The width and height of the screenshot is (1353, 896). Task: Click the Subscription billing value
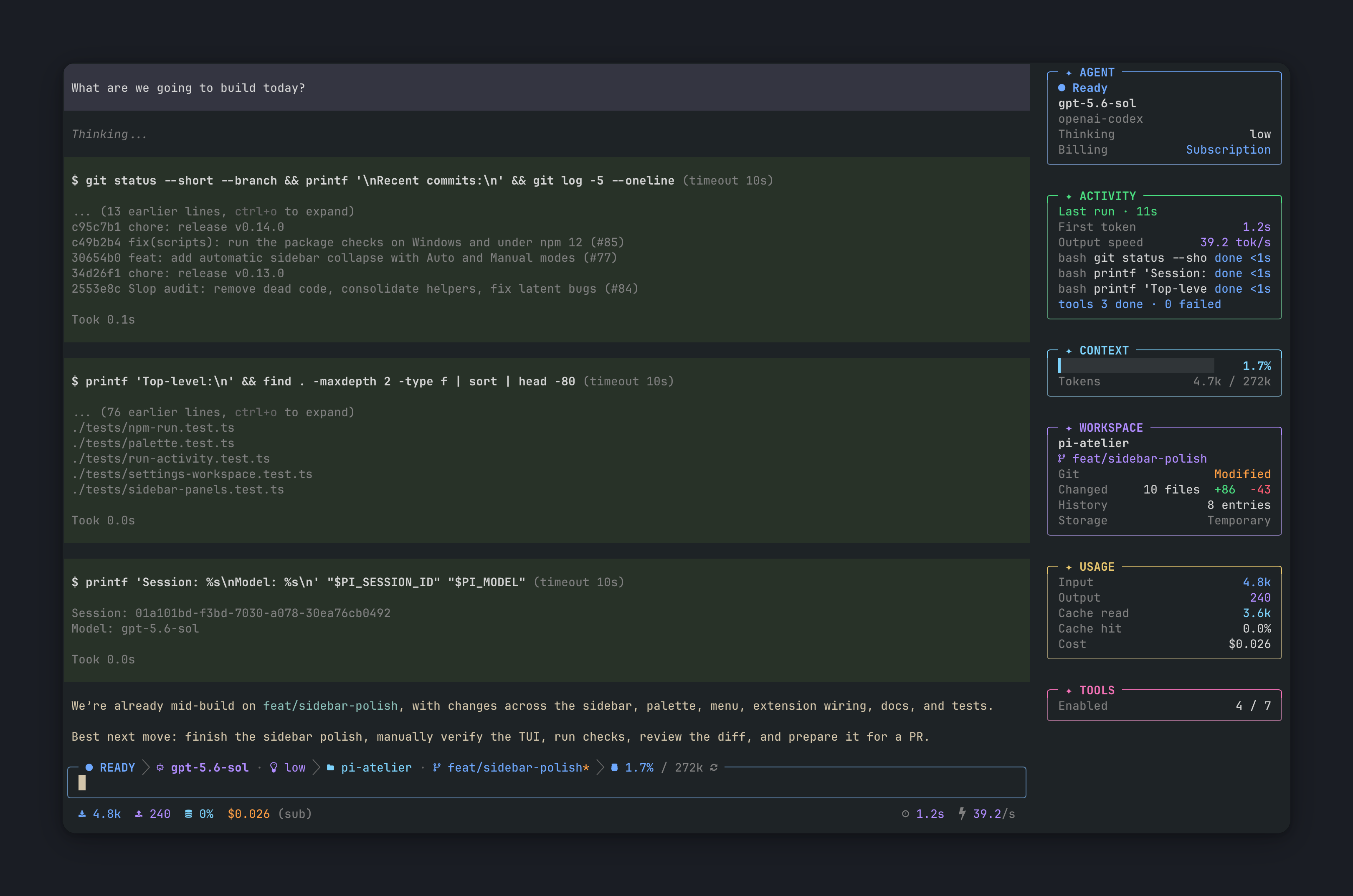coord(1229,150)
